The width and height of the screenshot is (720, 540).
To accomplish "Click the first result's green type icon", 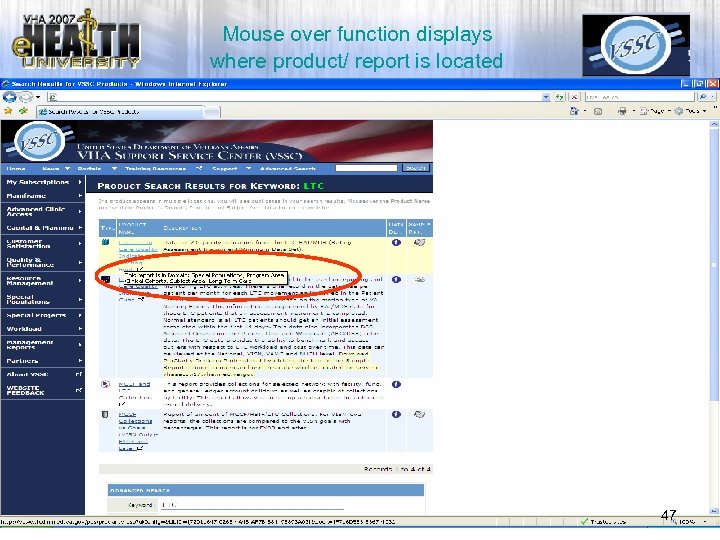I will tap(106, 242).
